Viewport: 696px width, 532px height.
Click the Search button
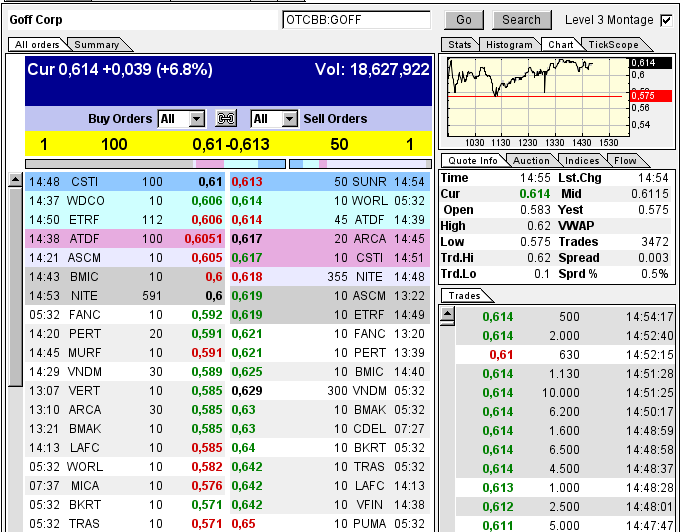click(x=521, y=20)
